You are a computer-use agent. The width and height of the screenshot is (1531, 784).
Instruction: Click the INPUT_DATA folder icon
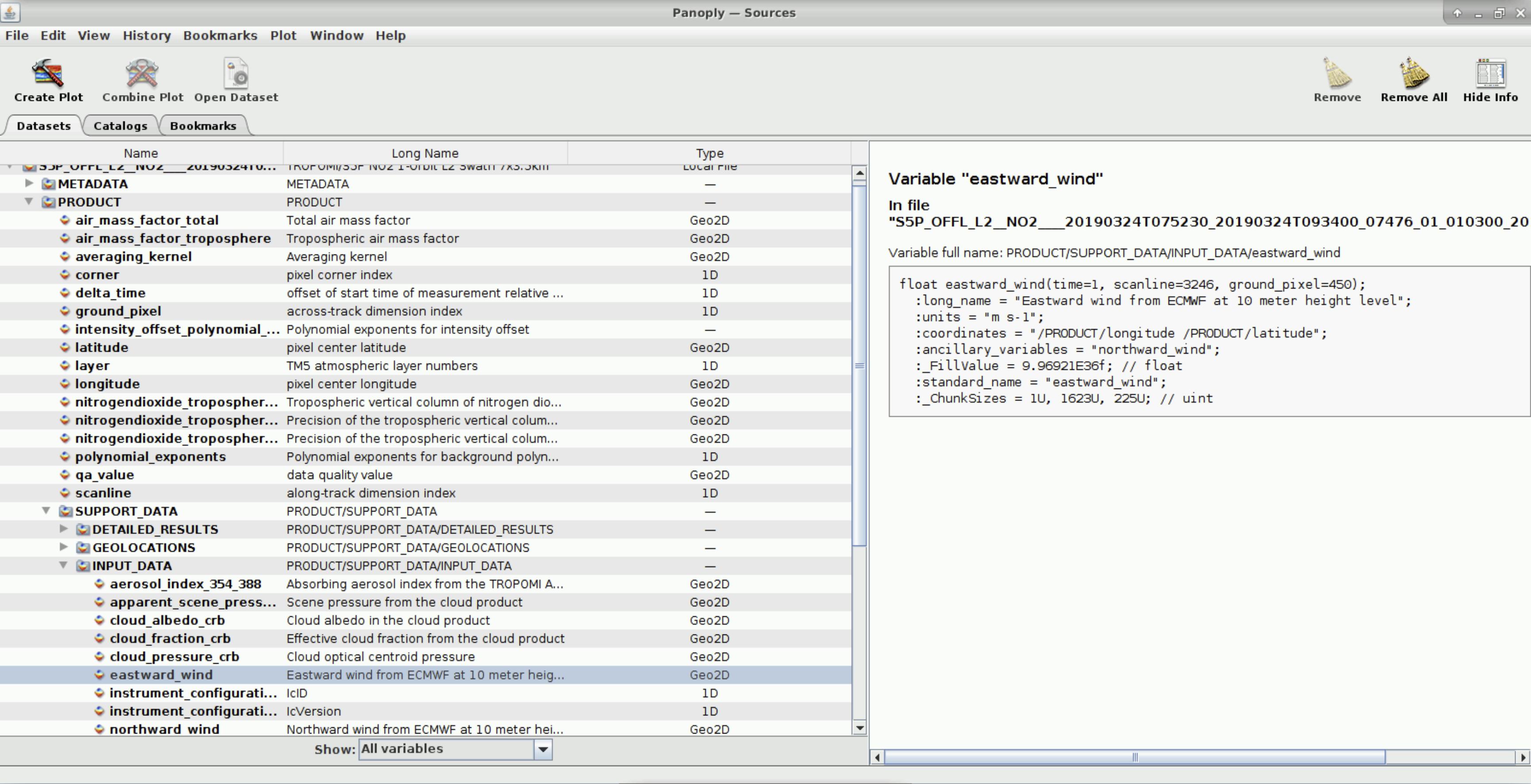[x=83, y=565]
